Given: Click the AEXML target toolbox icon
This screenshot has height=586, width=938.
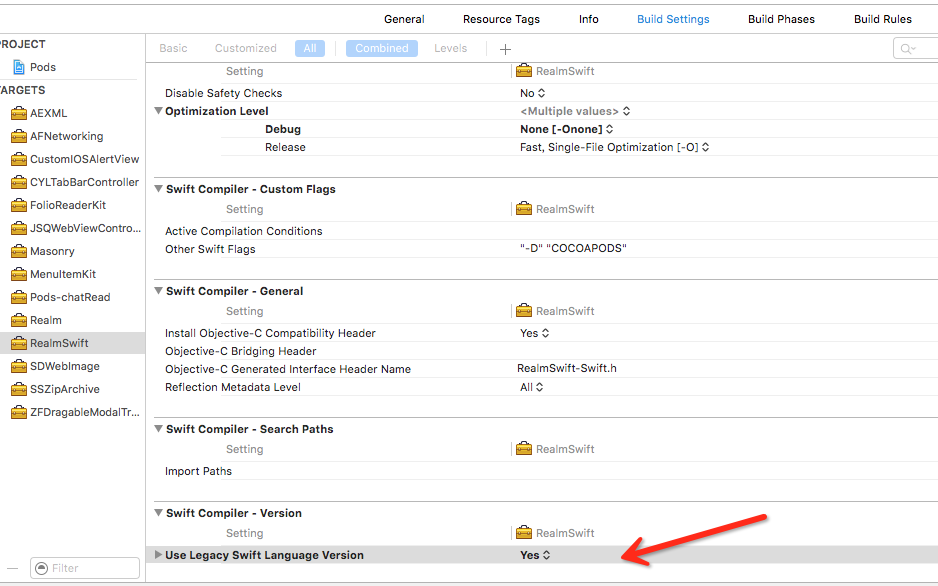Looking at the screenshot, I should [19, 113].
